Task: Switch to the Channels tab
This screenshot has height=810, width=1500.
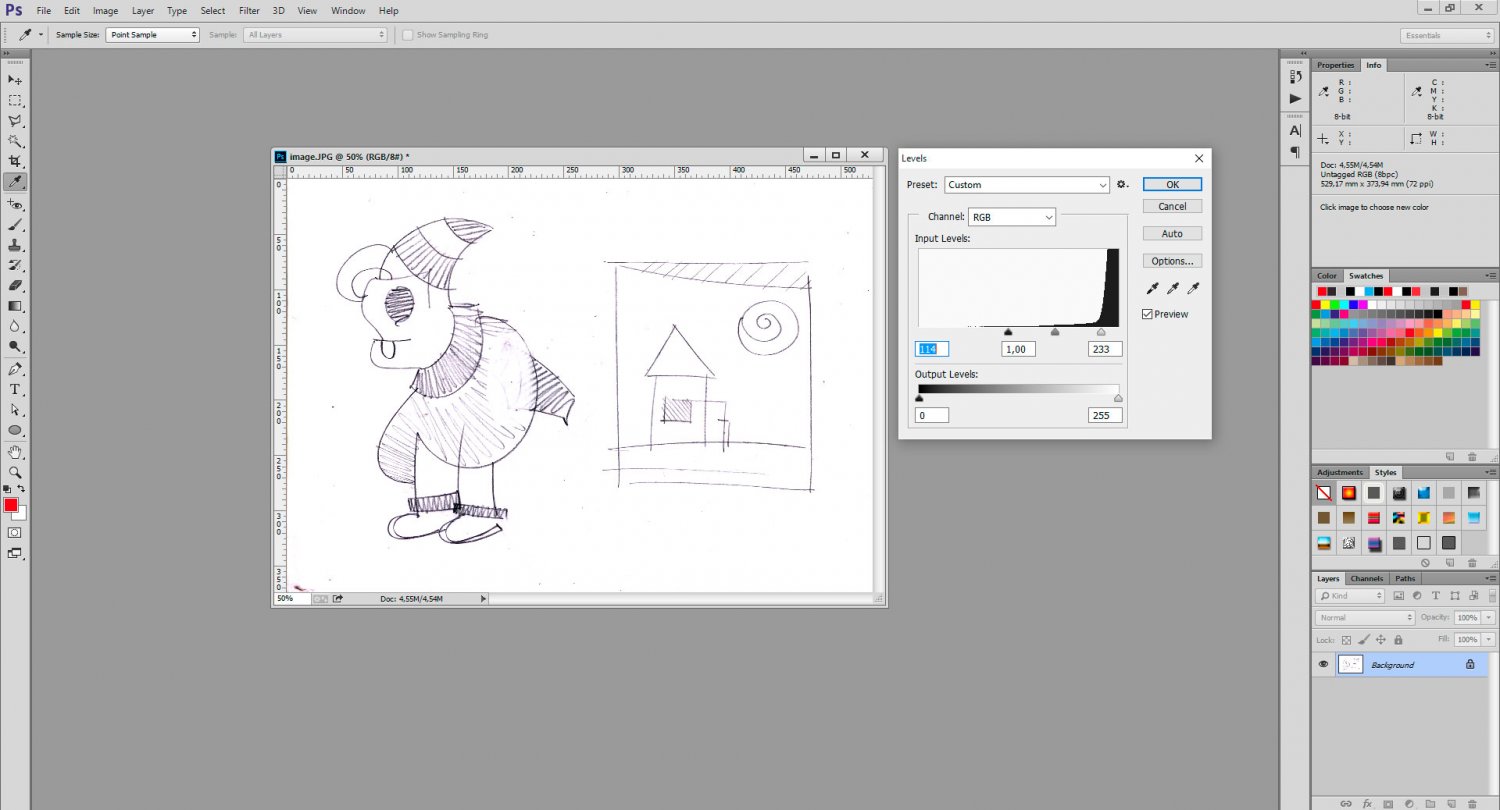Action: (1366, 578)
